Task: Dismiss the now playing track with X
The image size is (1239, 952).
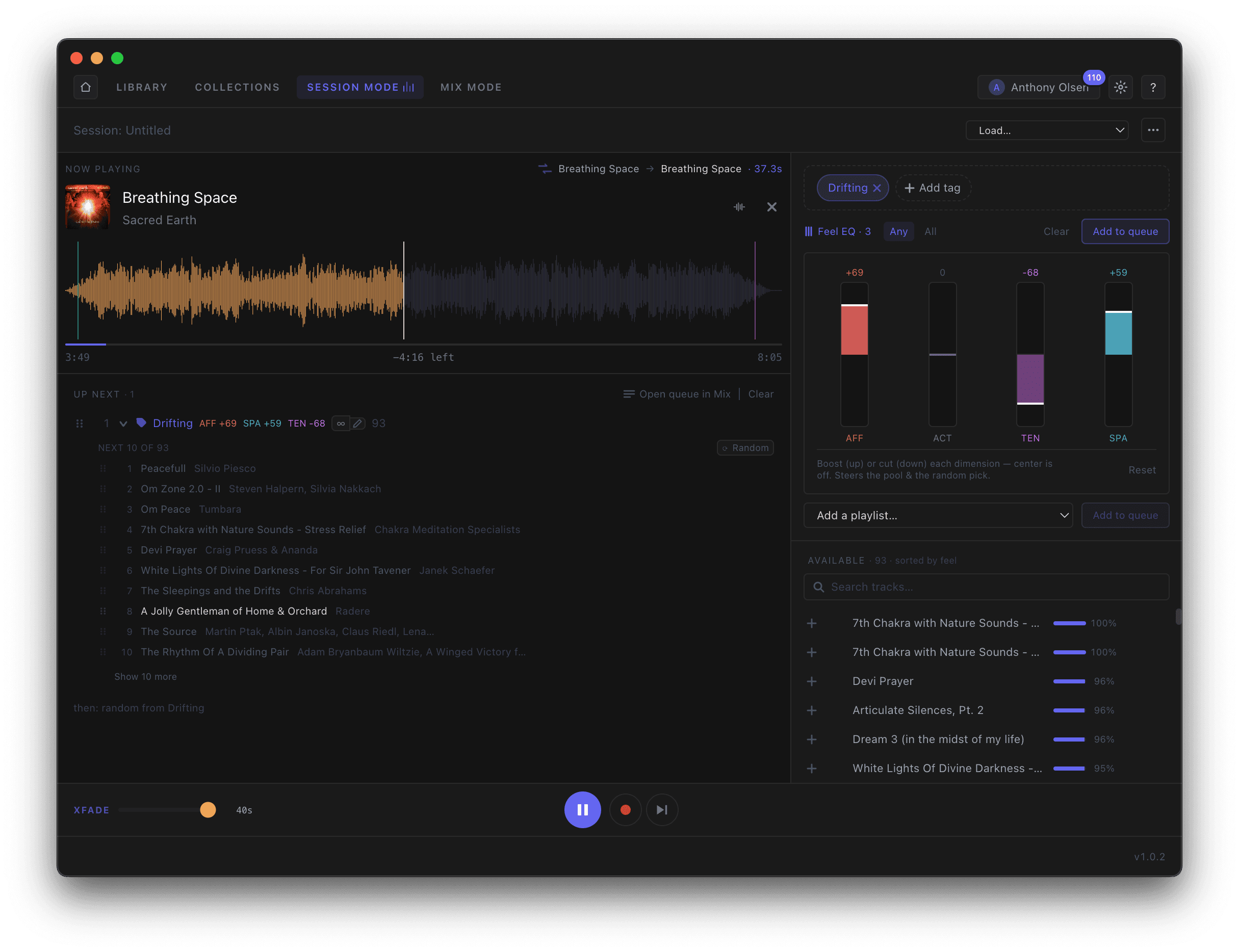Action: point(771,207)
